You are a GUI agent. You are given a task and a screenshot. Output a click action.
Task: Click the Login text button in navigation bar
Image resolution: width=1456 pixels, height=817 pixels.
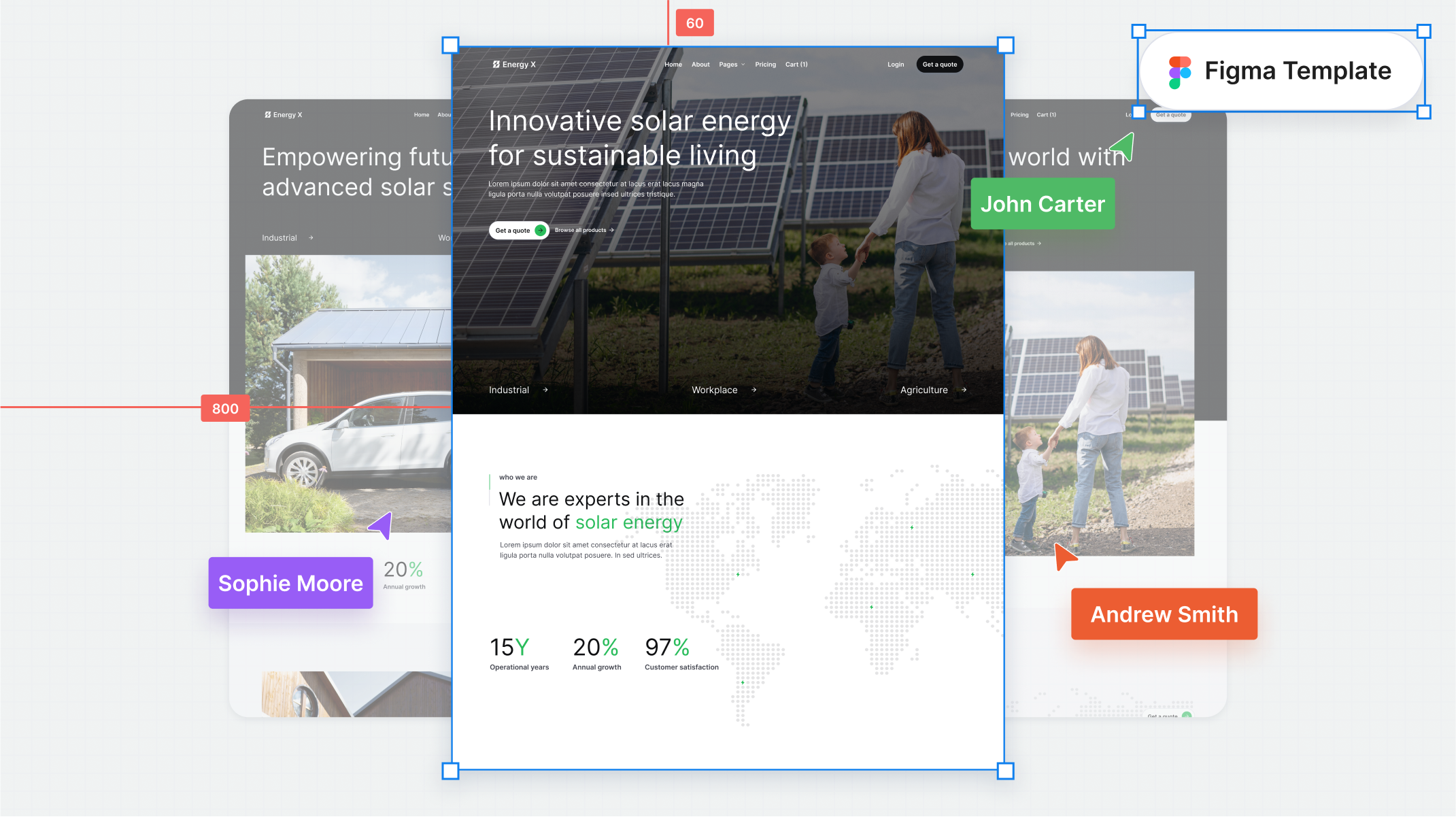tap(894, 64)
